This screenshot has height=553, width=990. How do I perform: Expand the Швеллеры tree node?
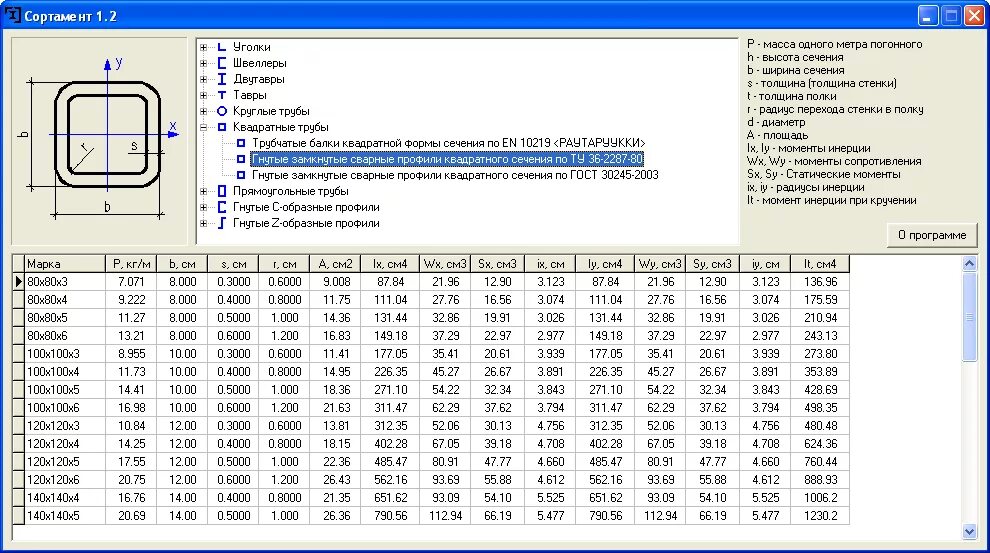click(203, 63)
